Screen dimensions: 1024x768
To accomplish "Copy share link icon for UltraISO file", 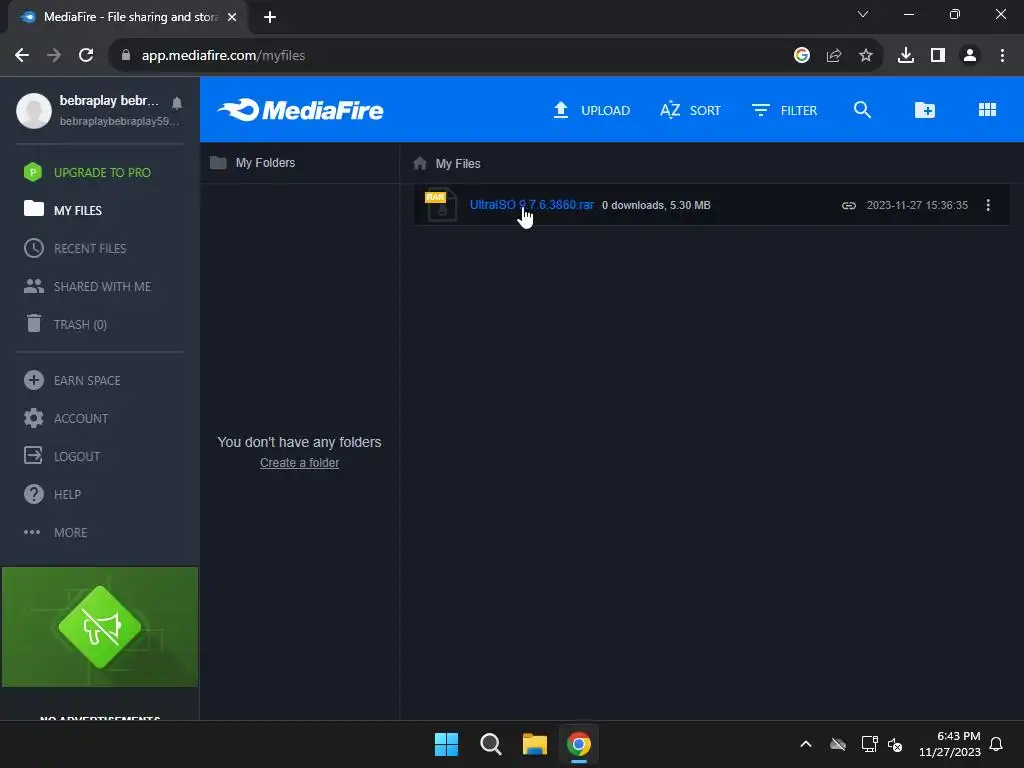I will 848,205.
